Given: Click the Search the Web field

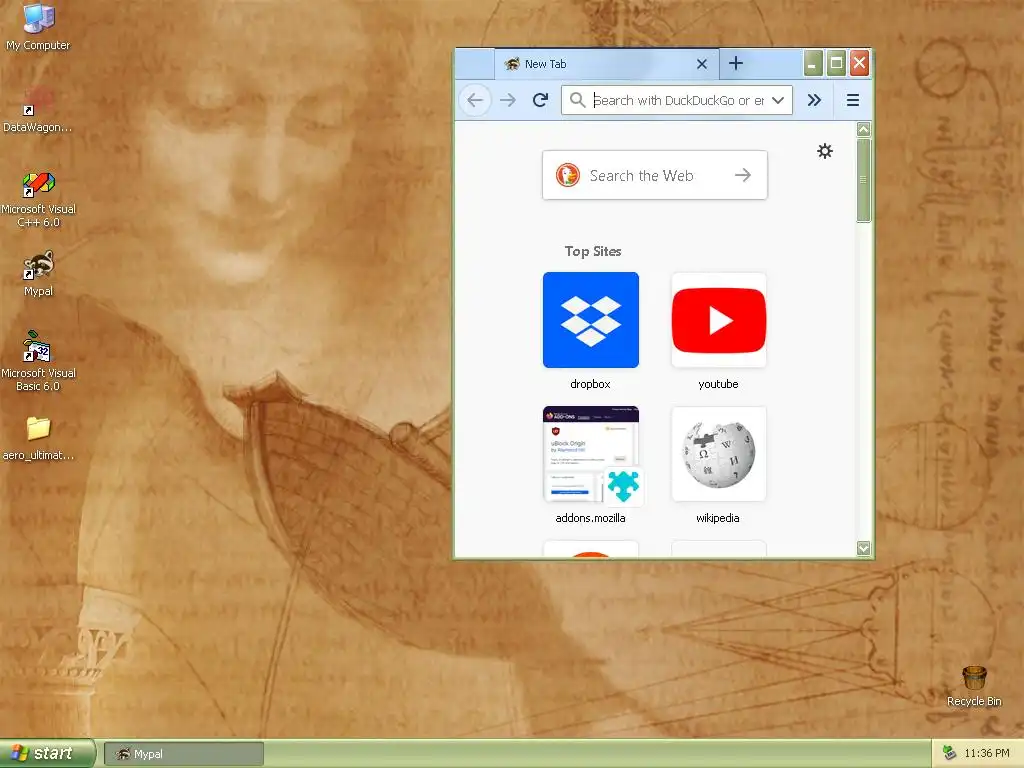Looking at the screenshot, I should click(x=654, y=175).
